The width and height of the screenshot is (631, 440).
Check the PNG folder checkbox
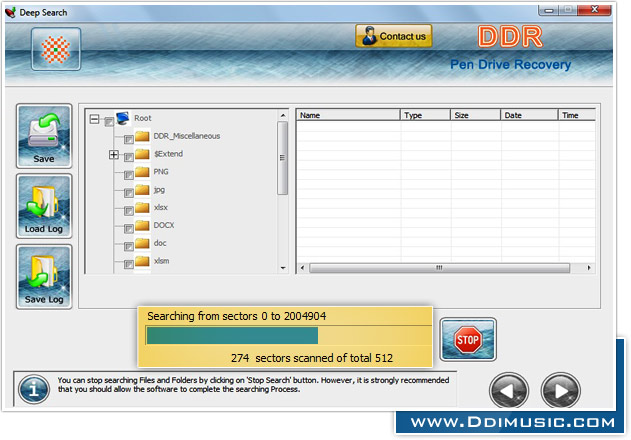[x=129, y=175]
